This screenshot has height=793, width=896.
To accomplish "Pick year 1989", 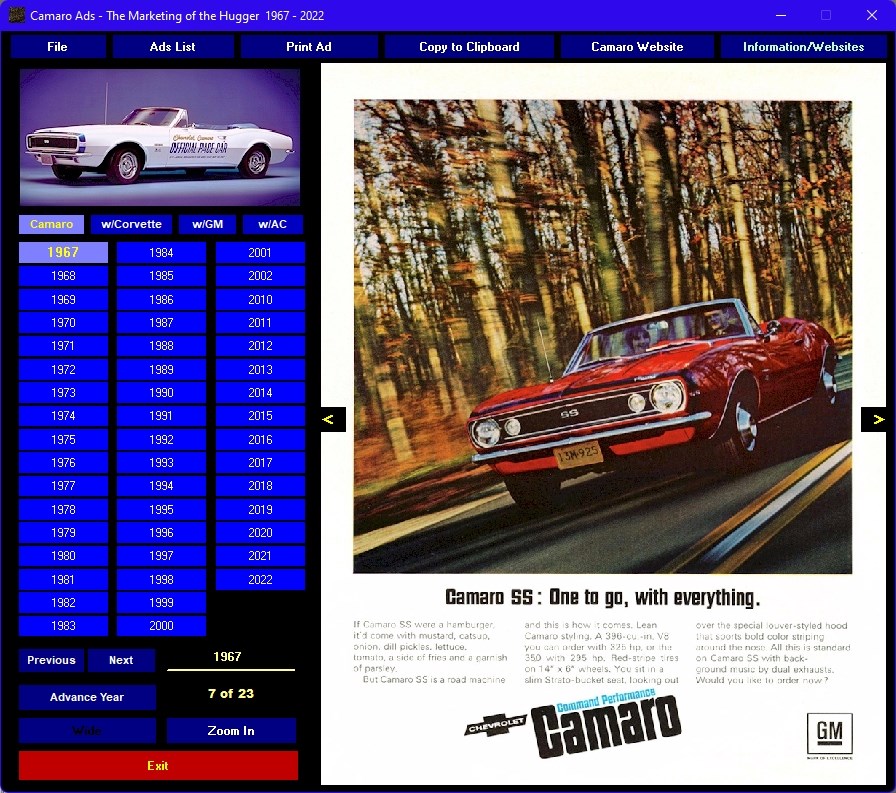I will tap(161, 370).
